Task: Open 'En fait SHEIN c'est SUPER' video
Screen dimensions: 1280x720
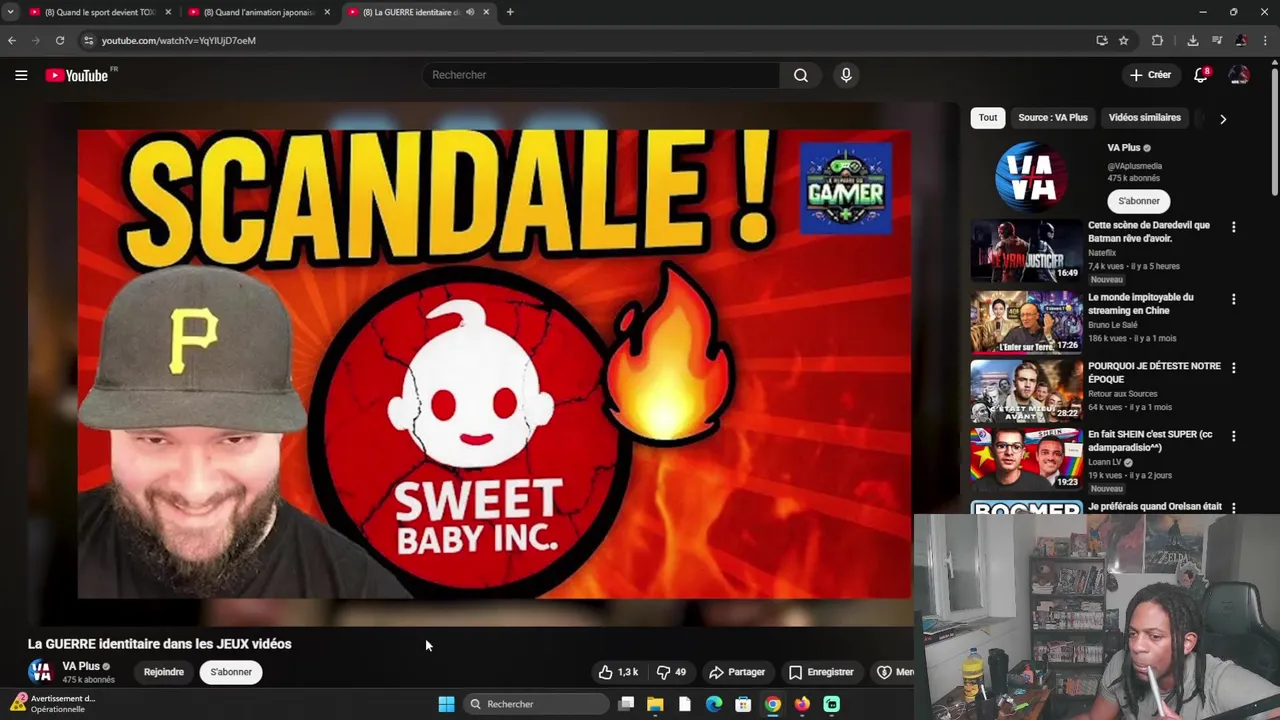Action: pyautogui.click(x=1150, y=441)
